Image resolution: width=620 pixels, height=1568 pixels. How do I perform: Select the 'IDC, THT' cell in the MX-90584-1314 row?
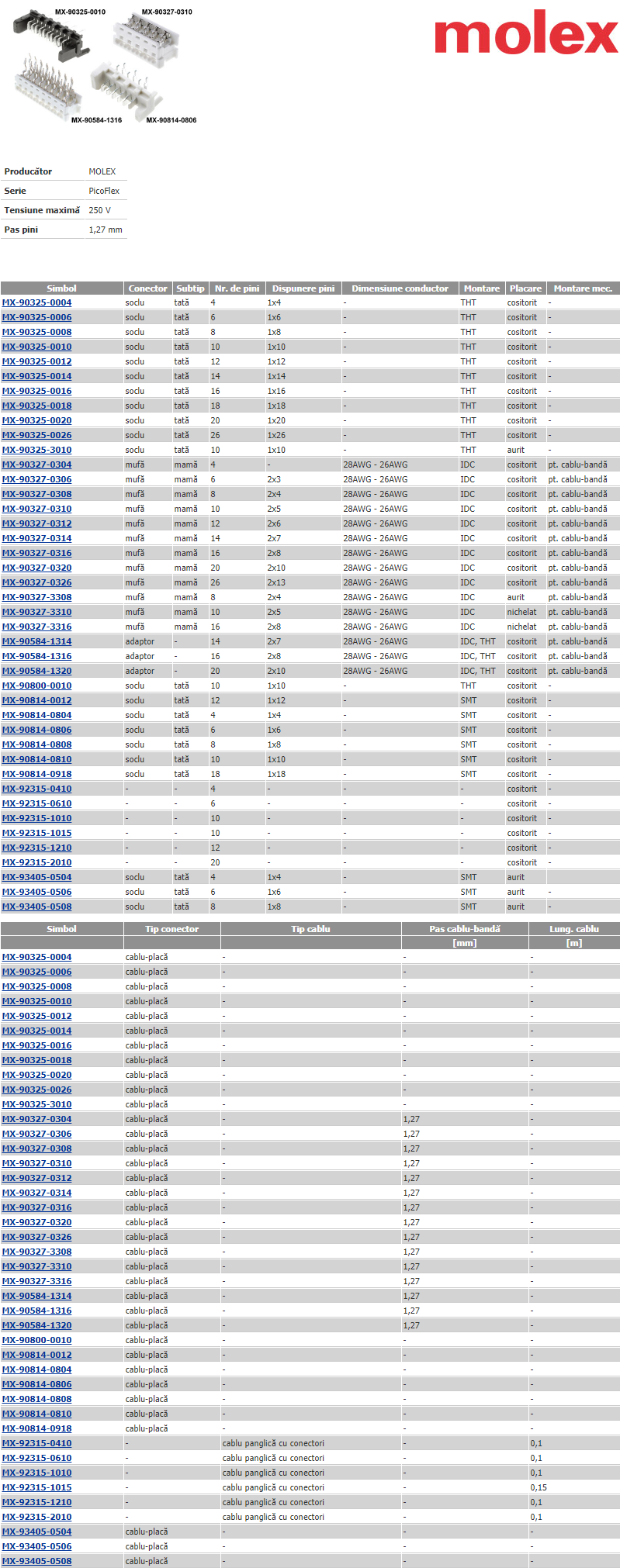pos(477,641)
